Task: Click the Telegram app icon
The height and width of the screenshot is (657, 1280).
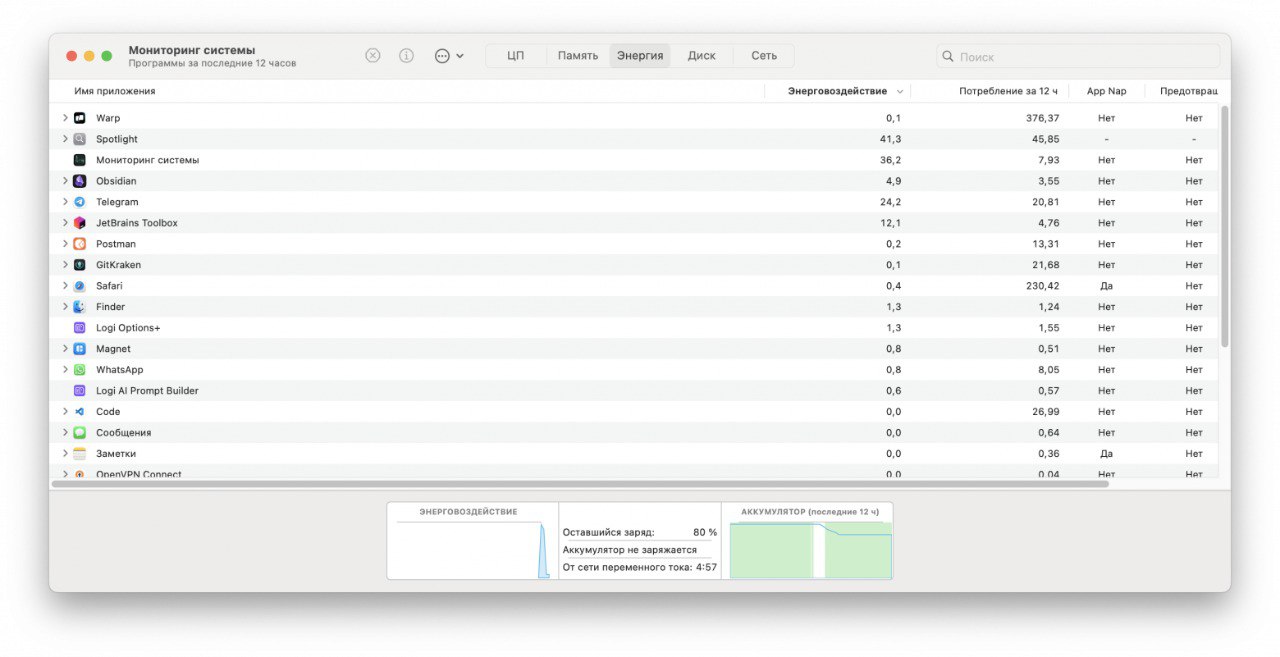Action: [x=79, y=202]
